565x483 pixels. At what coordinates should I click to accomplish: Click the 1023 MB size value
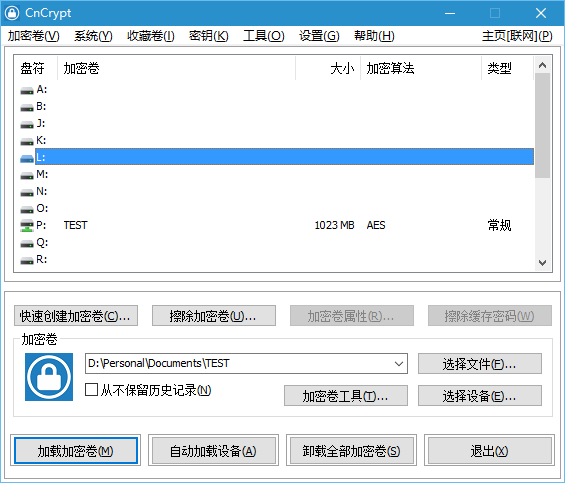tap(334, 226)
